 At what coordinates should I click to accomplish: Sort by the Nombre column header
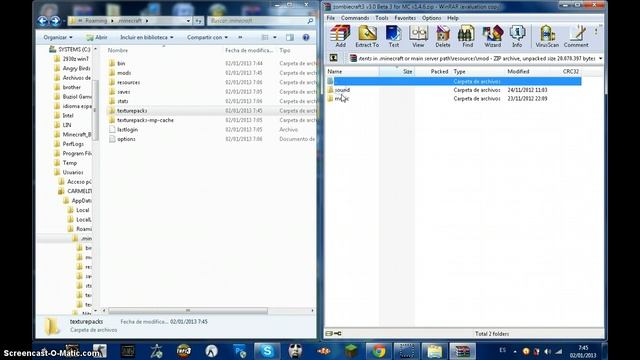(118, 50)
